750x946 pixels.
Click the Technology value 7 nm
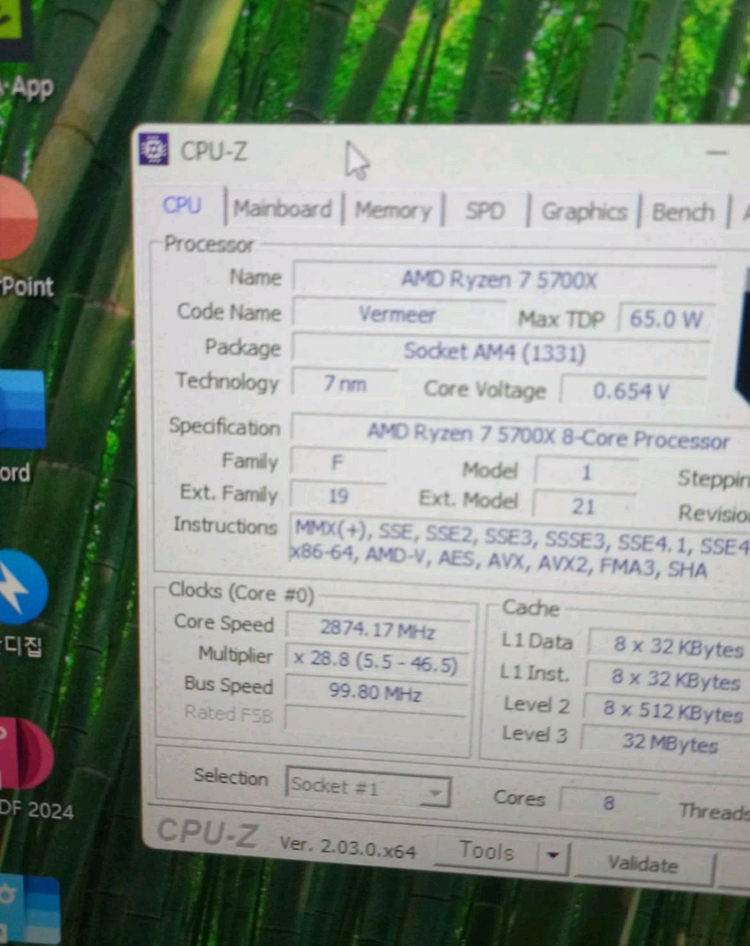(345, 383)
